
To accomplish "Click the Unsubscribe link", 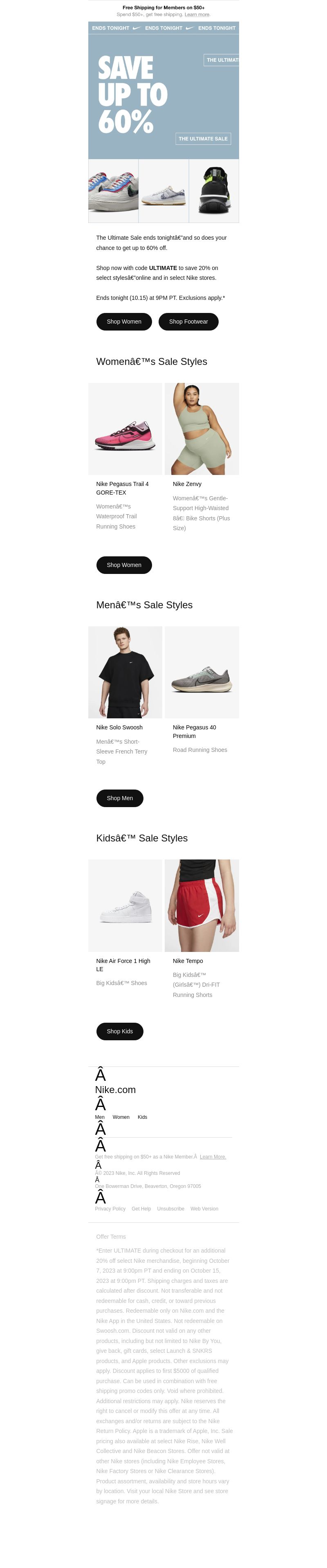I will (171, 1209).
